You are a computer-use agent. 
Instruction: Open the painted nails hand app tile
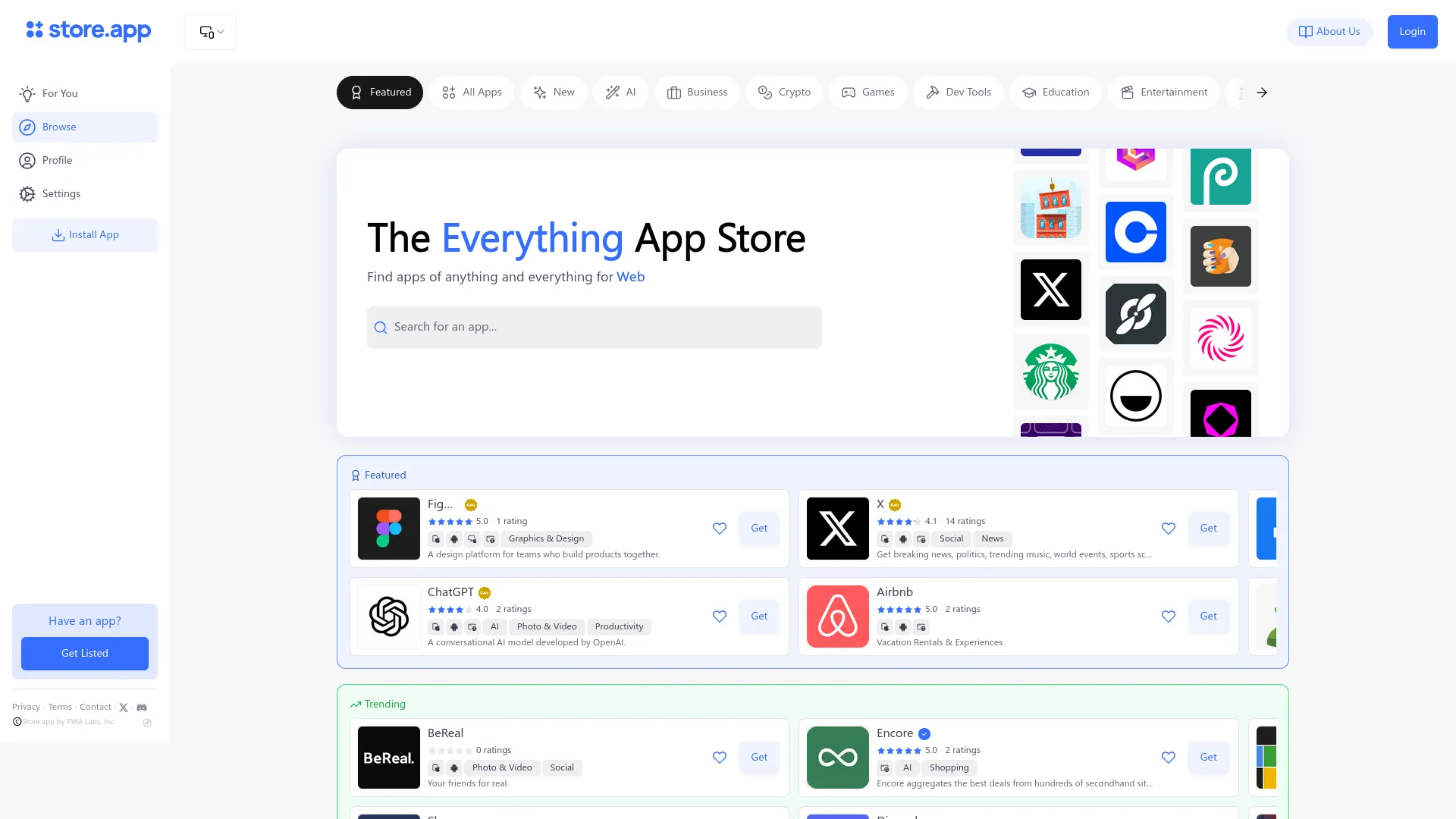(x=1221, y=256)
